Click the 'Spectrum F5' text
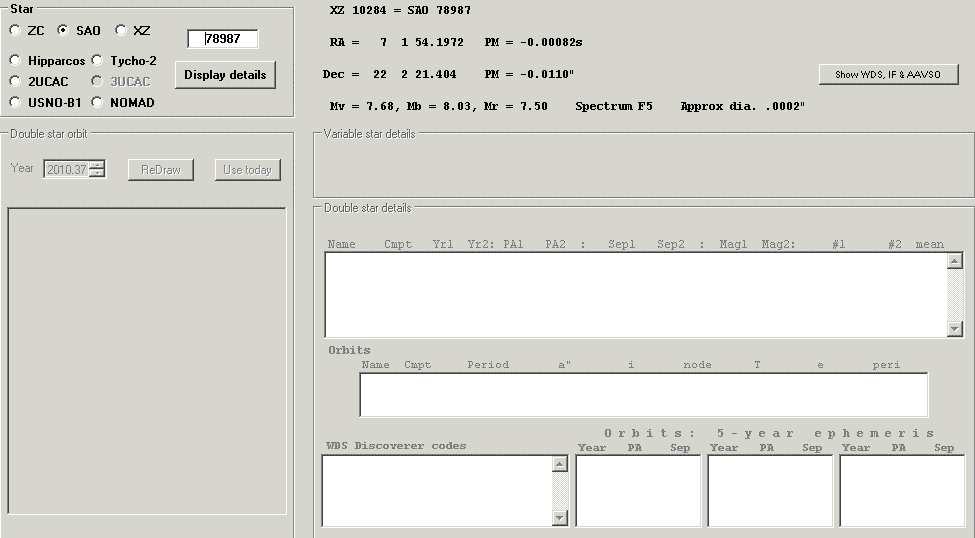 tap(614, 106)
